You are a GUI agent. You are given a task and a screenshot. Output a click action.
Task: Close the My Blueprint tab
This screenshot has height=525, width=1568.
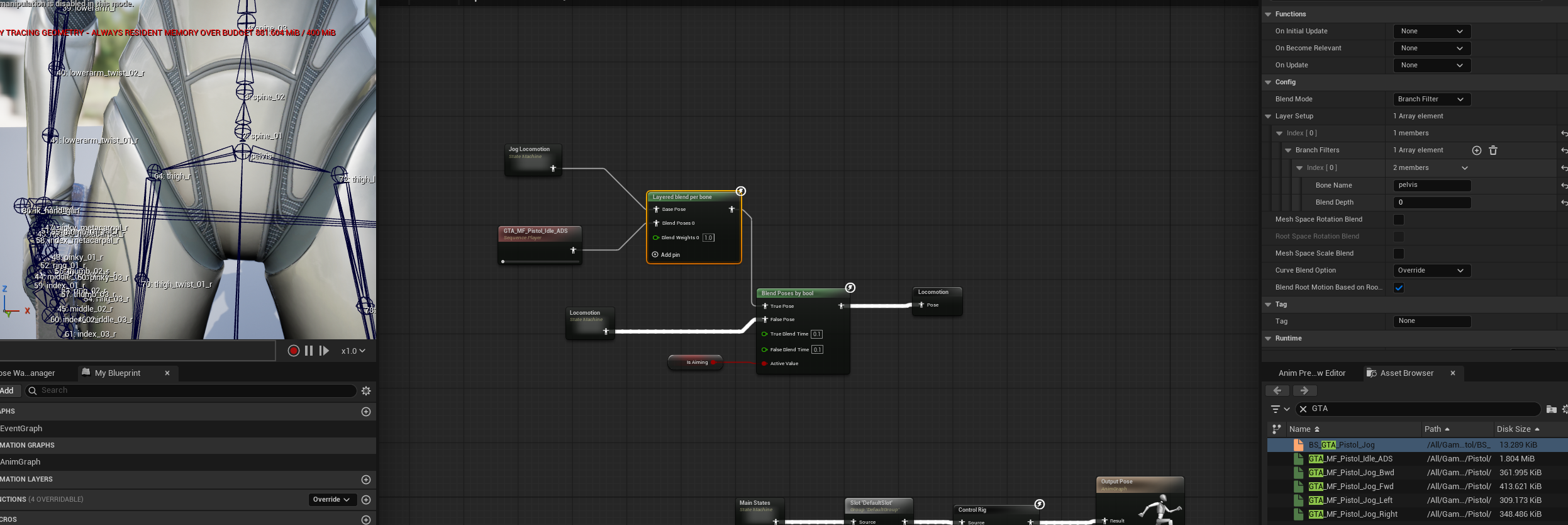(167, 373)
